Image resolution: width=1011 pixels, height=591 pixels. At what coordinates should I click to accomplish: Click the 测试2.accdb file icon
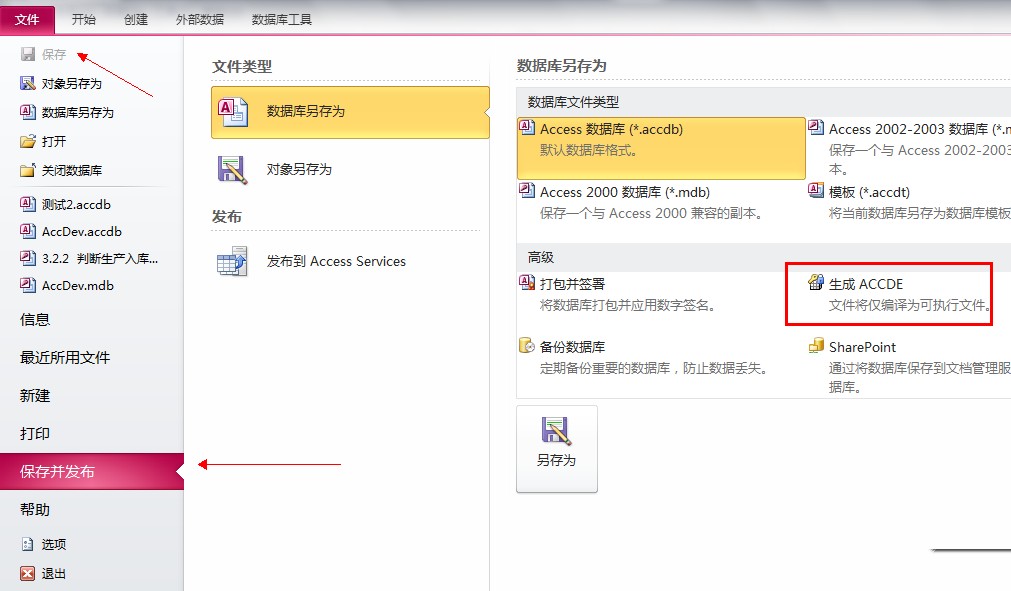coord(28,204)
